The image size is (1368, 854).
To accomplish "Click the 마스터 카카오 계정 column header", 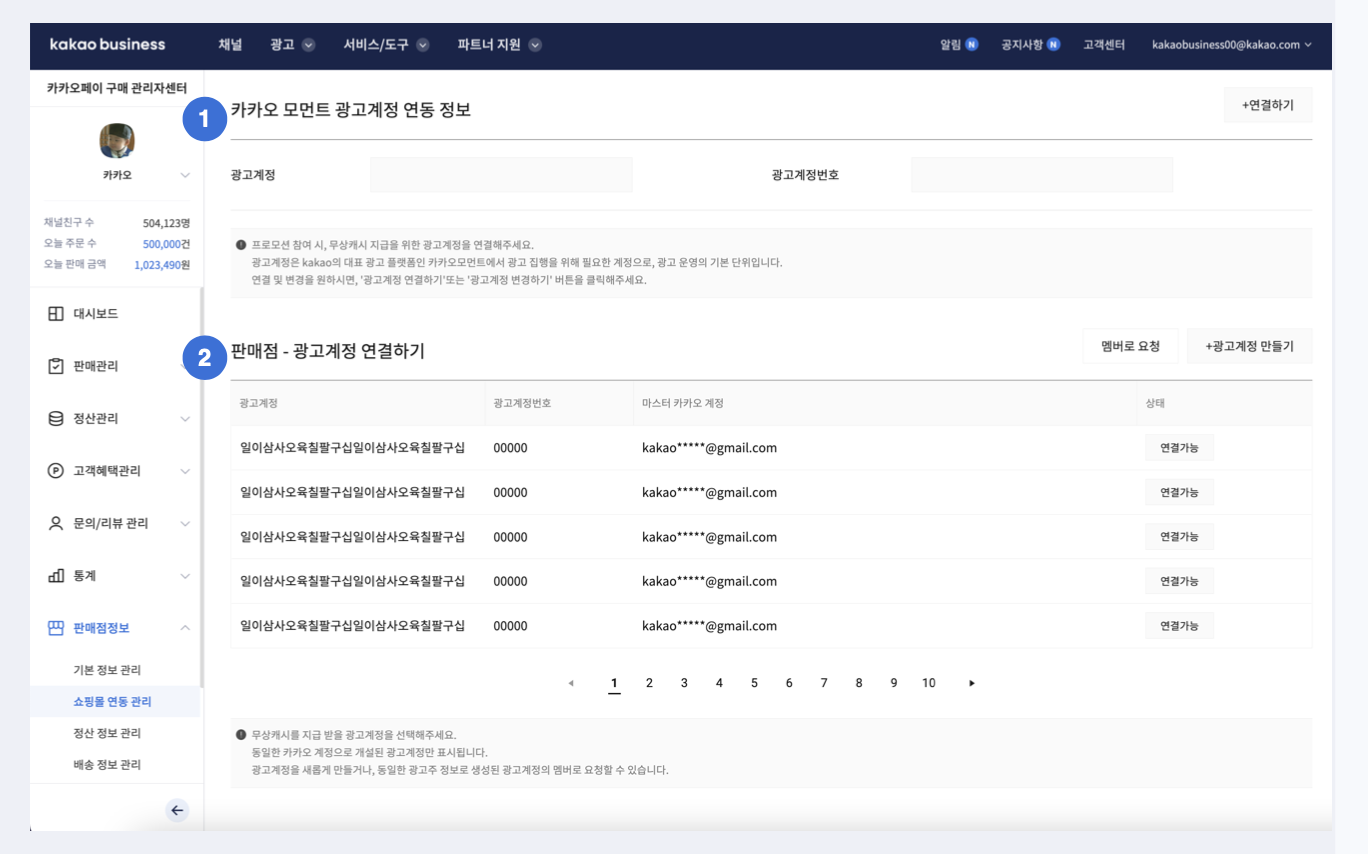I will click(x=683, y=403).
